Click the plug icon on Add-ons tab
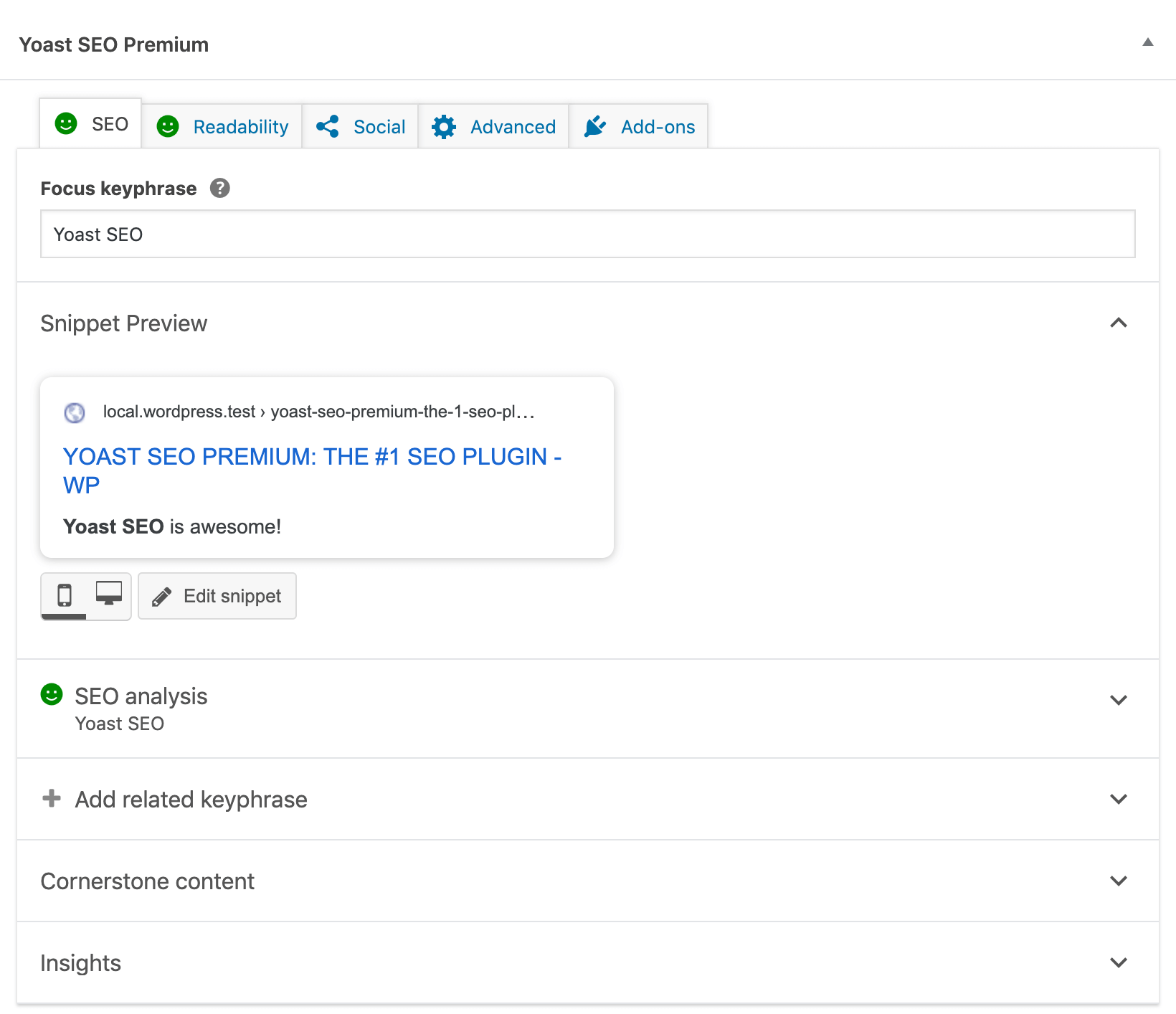The height and width of the screenshot is (1014, 1176). click(595, 126)
